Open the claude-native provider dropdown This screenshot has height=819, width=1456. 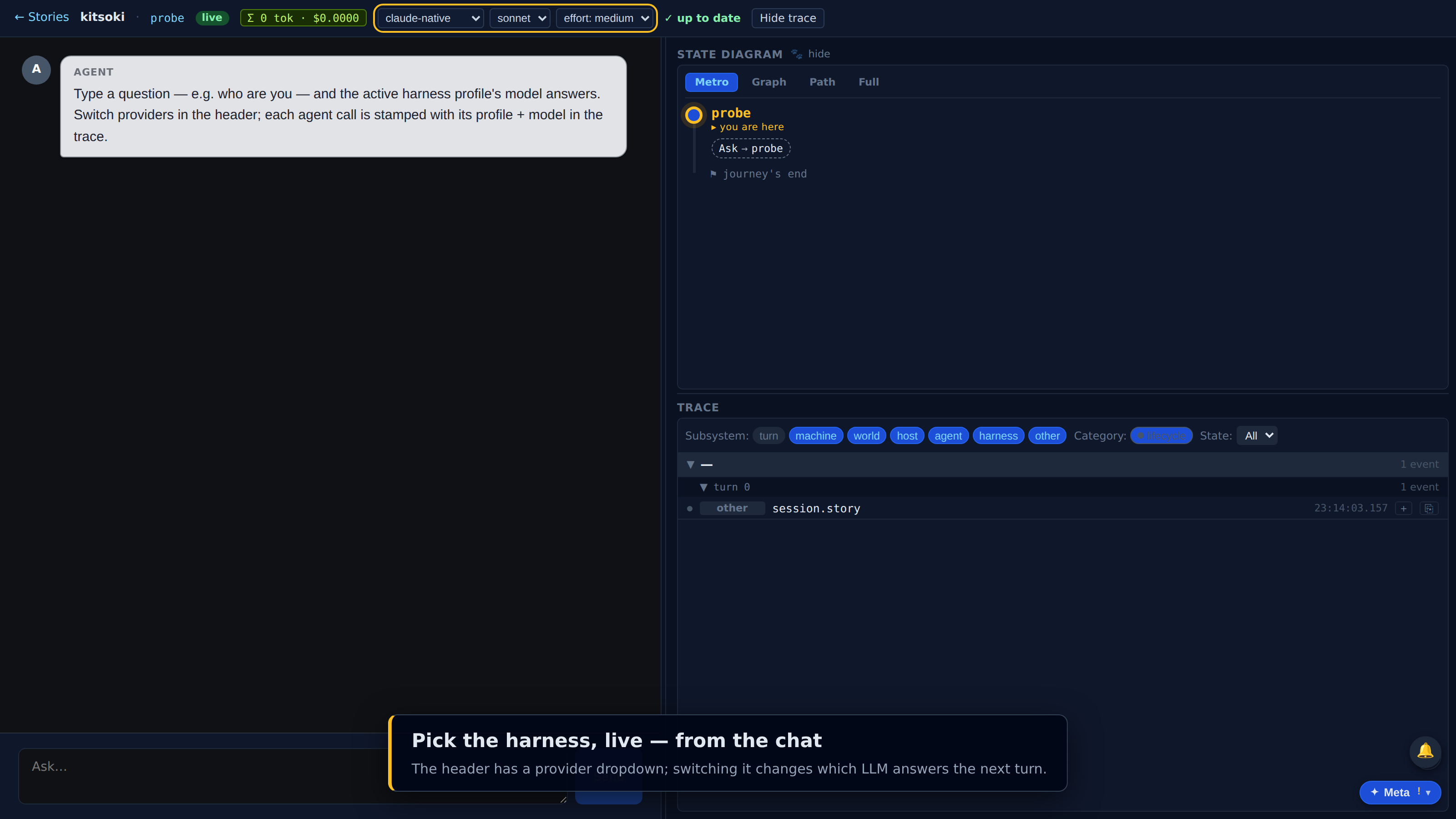click(431, 18)
